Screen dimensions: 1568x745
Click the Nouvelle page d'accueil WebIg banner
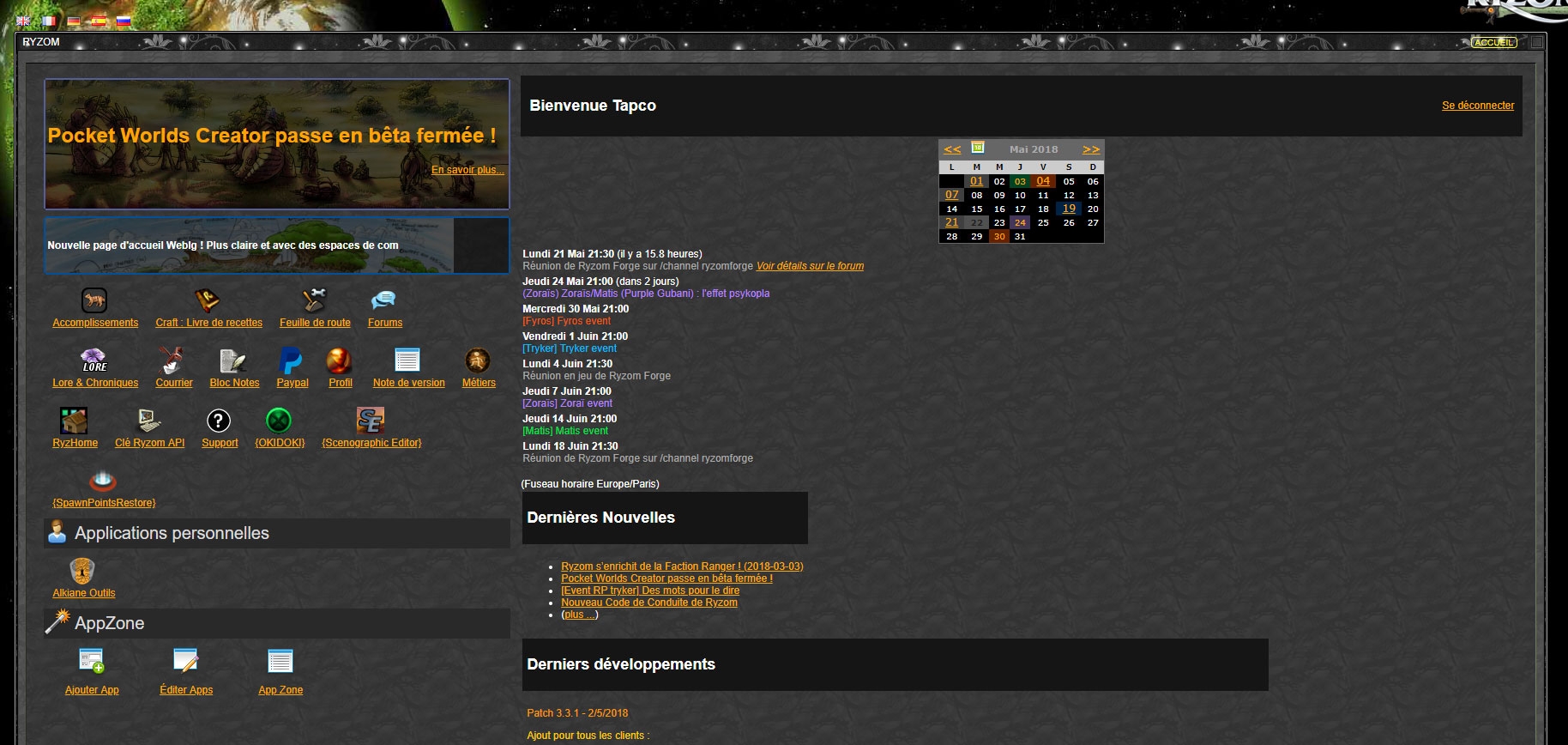point(276,245)
